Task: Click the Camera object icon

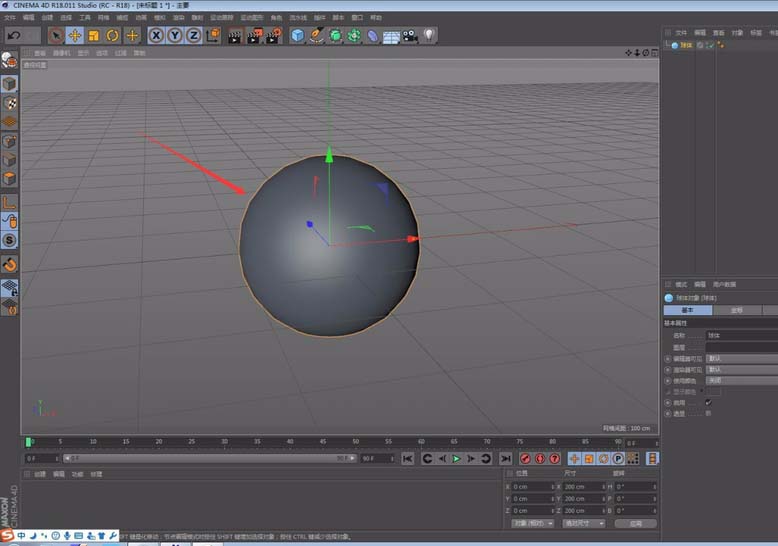Action: point(410,36)
